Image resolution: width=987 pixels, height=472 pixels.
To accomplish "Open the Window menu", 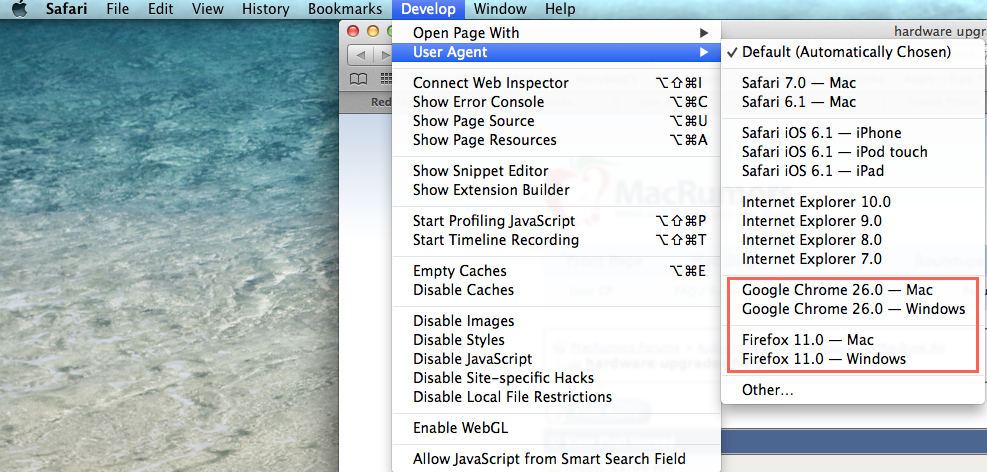I will (x=500, y=9).
